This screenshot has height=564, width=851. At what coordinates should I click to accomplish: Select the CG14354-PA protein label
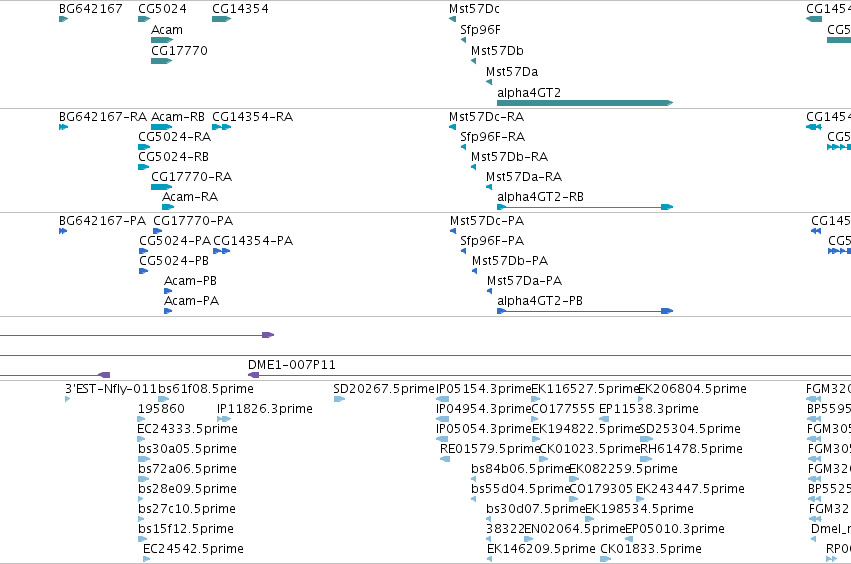[253, 241]
